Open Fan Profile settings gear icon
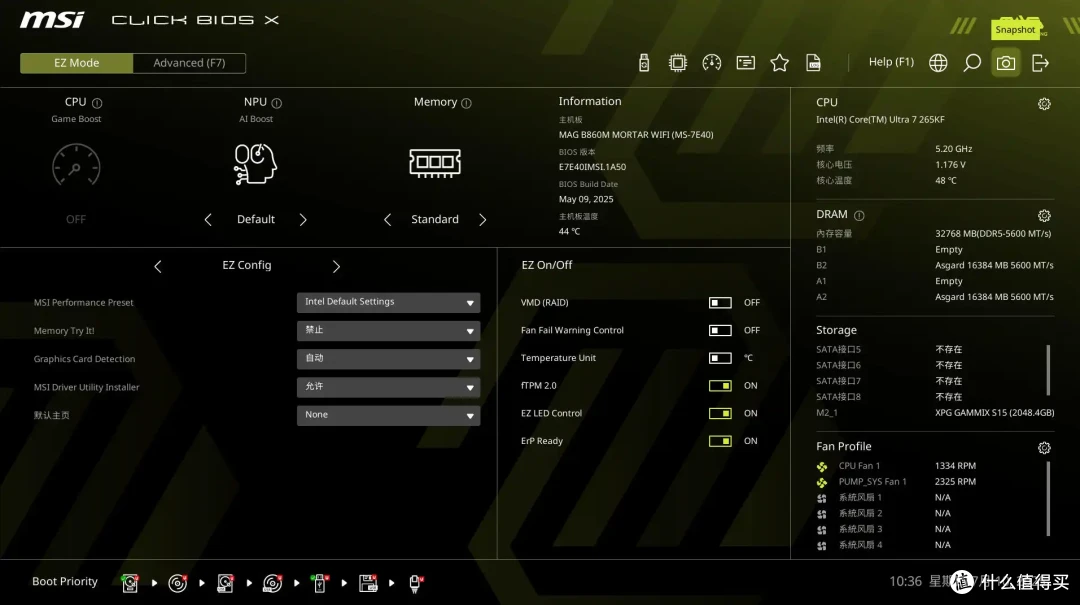 click(1044, 448)
